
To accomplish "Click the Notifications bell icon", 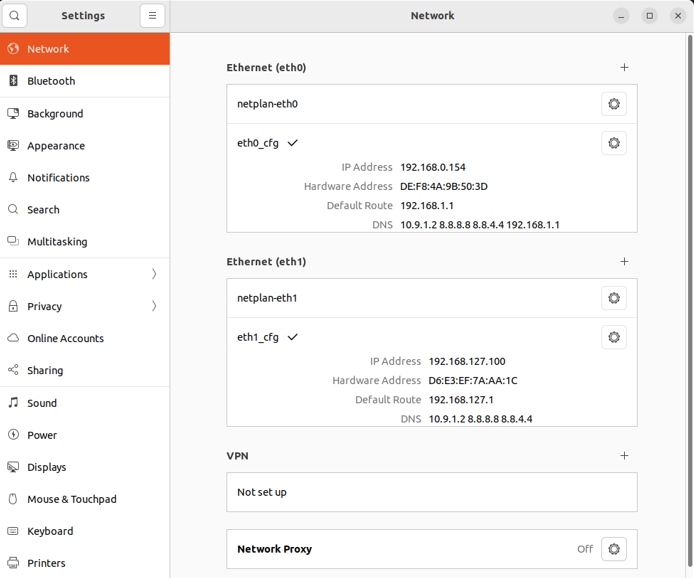I will click(x=13, y=177).
